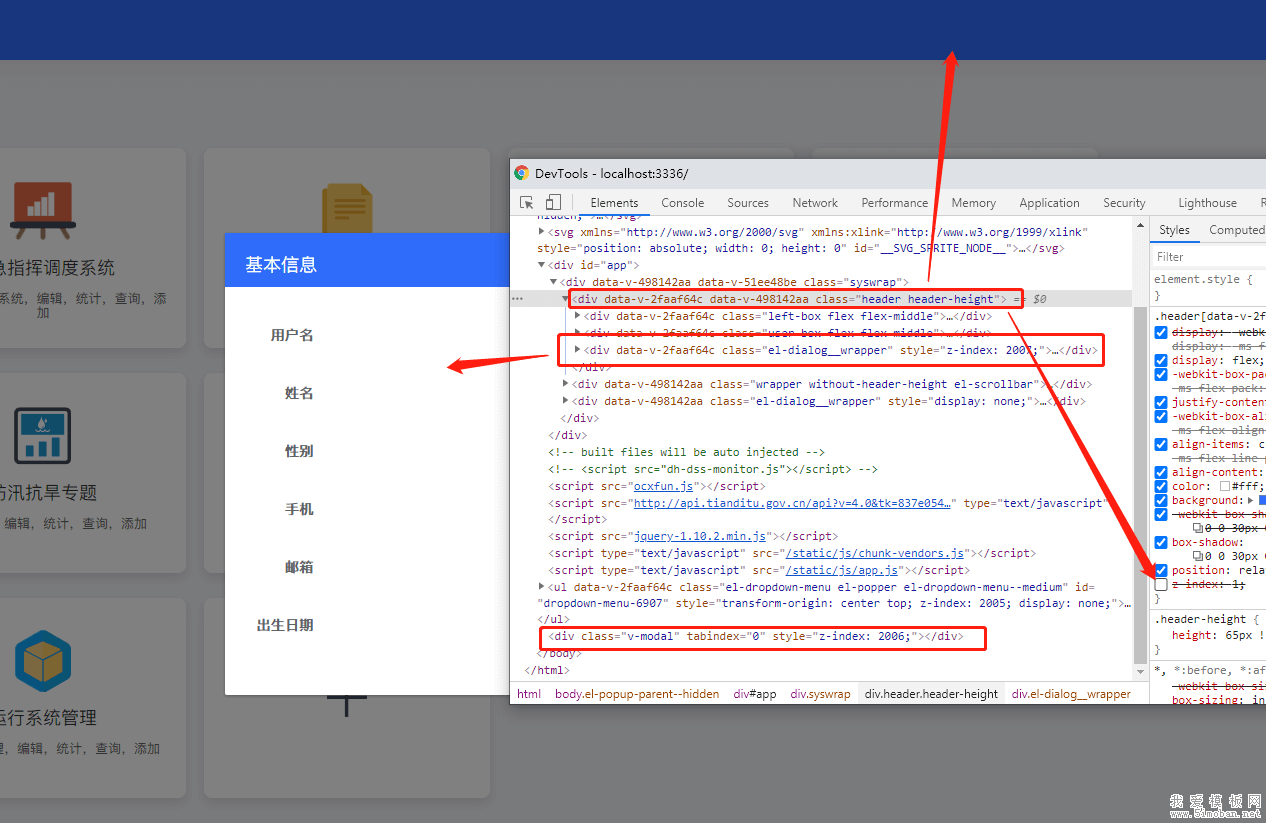Viewport: 1266px width, 823px height.
Task: Expand the el-dialog__wrapper z-index 2007 node
Action: (578, 350)
